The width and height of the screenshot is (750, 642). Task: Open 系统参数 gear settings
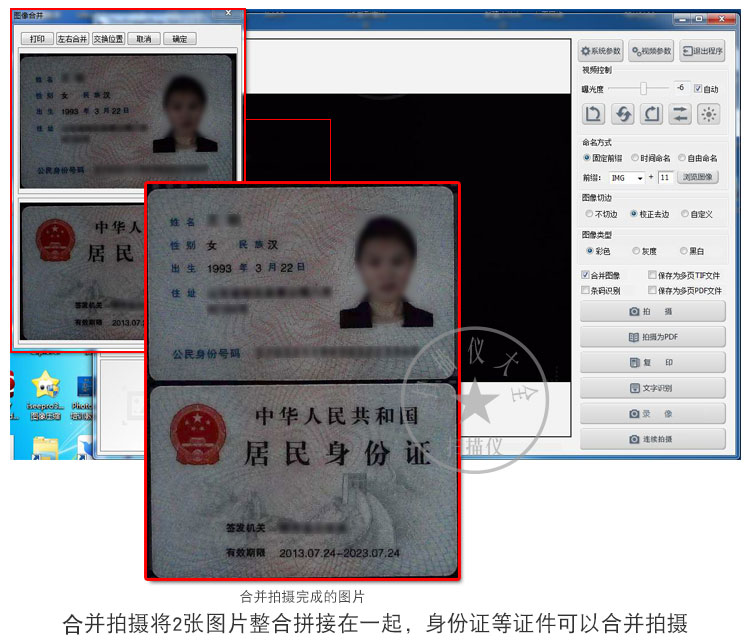tap(601, 51)
